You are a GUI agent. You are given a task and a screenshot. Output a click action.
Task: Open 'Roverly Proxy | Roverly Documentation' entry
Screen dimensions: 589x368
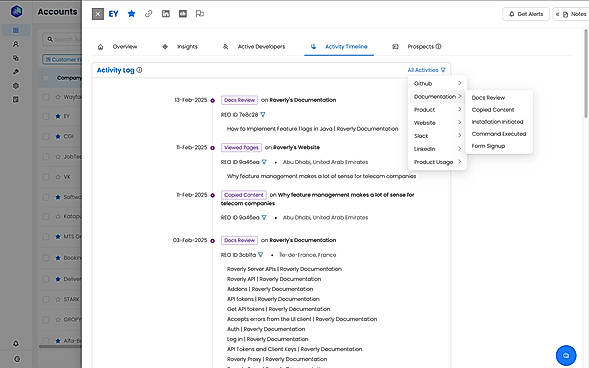tap(277, 359)
